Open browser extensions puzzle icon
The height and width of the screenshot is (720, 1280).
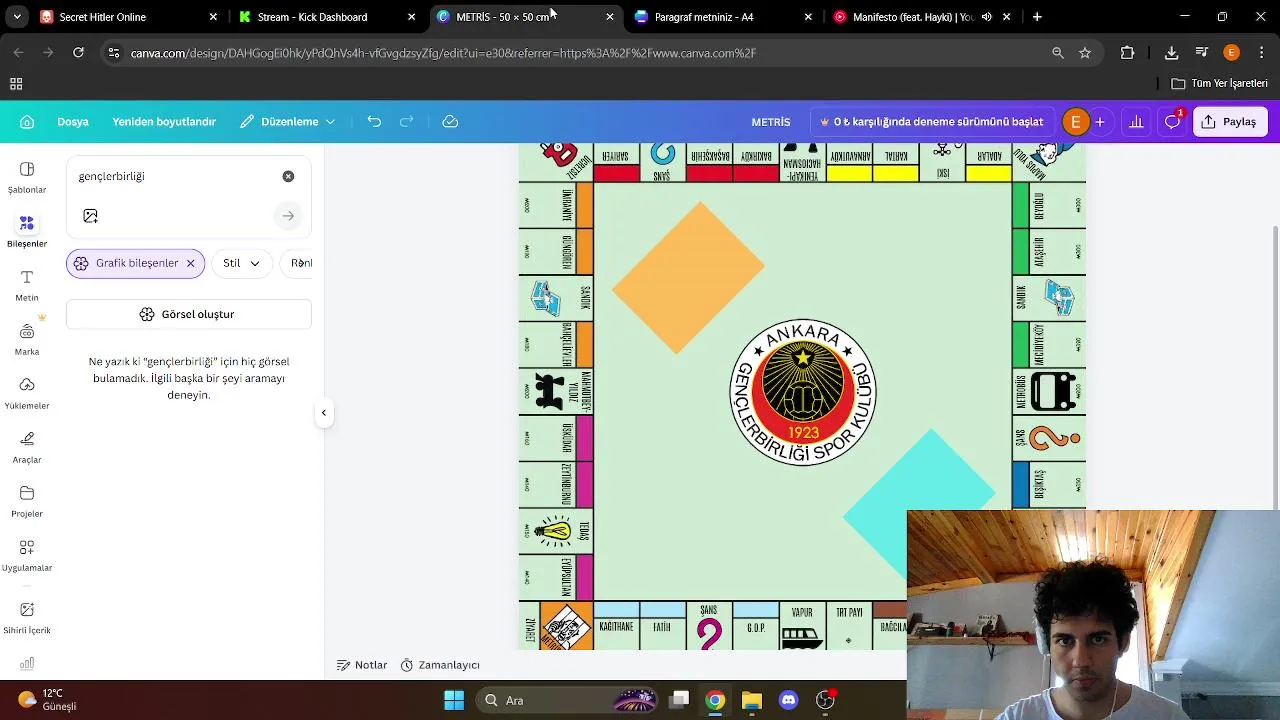(x=1128, y=53)
